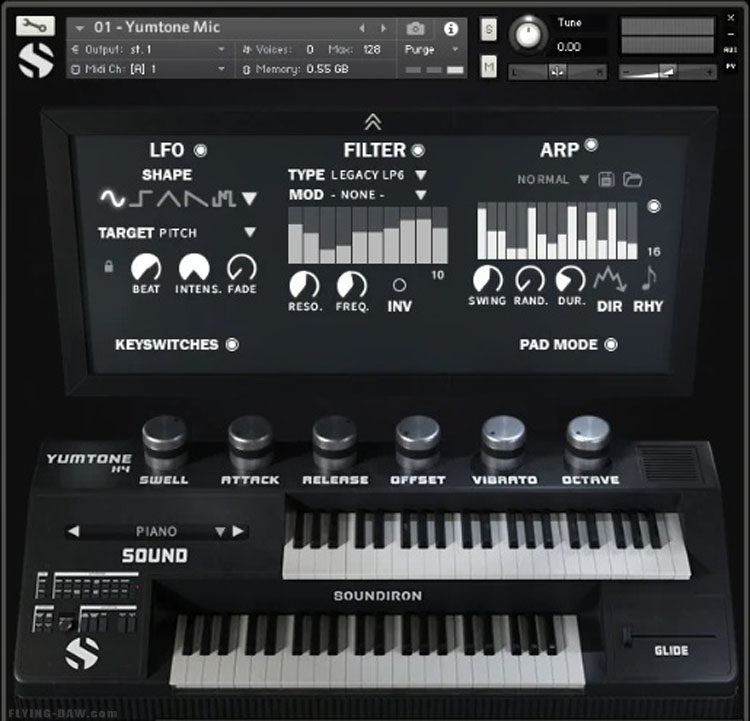Solo the instrument with S button
The width and height of the screenshot is (750, 721).
pyautogui.click(x=488, y=30)
